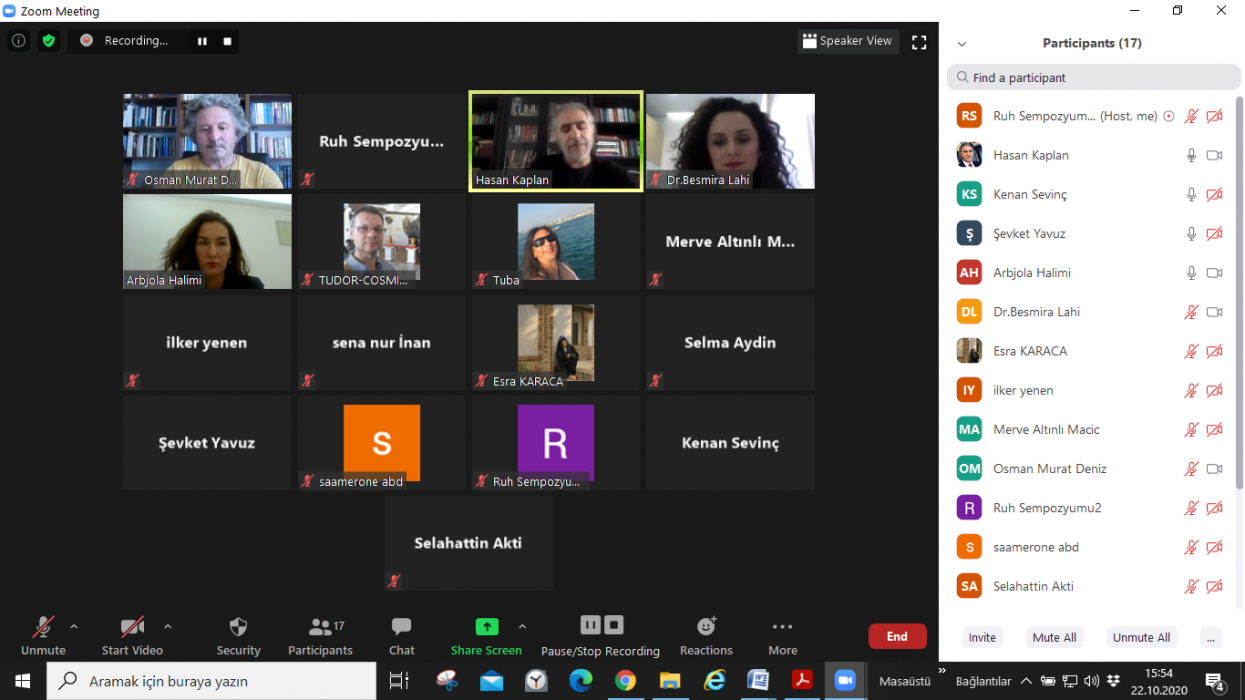Viewport: 1245px width, 700px height.
Task: Collapse the Participants panel chevron
Action: (962, 44)
